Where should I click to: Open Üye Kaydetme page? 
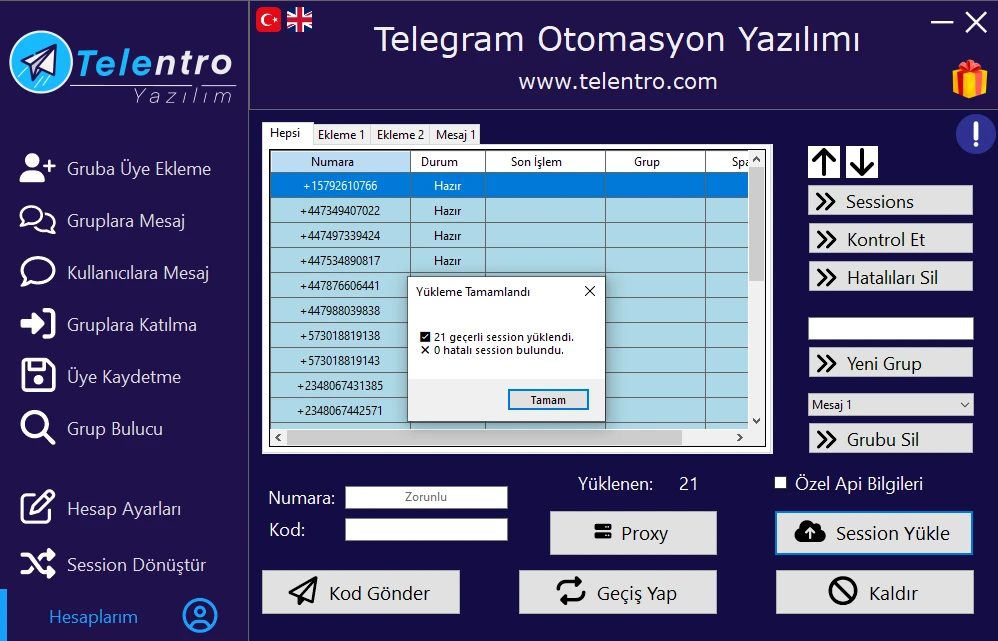tap(101, 377)
